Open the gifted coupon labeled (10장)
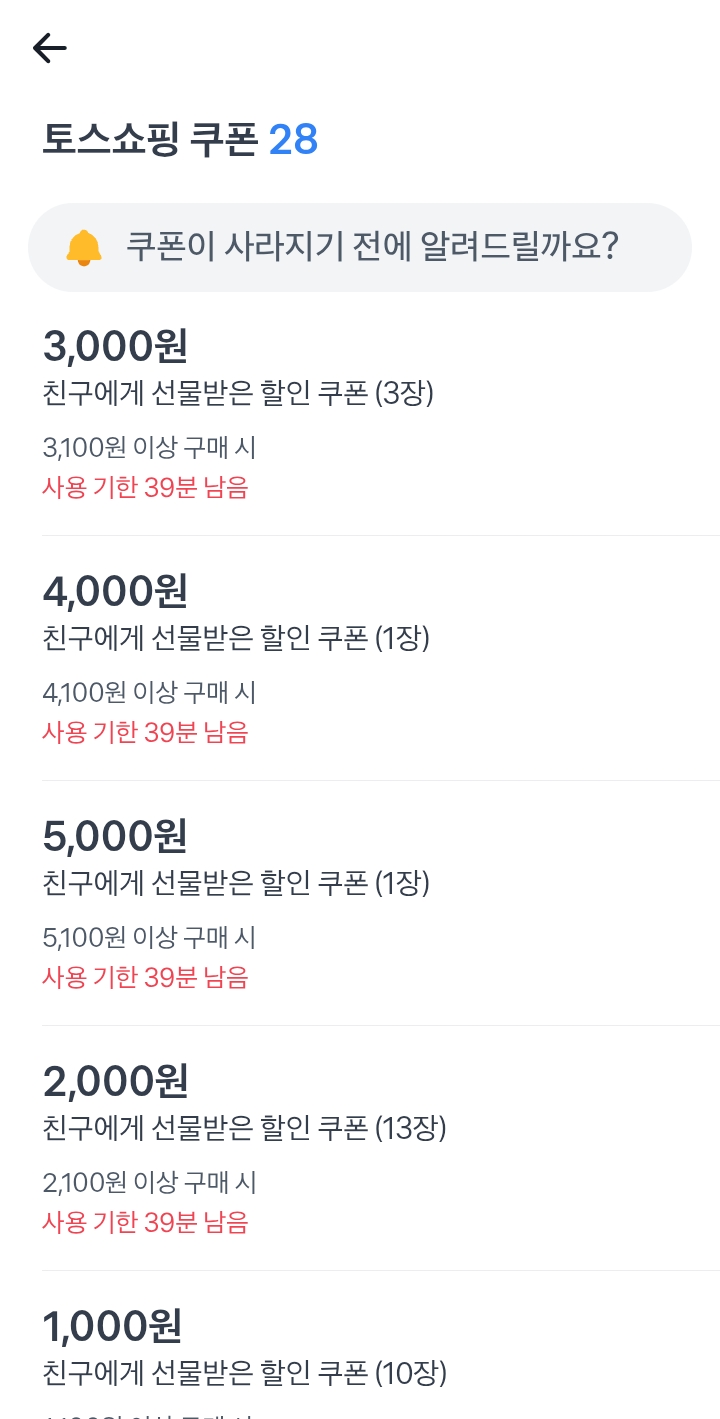 point(245,1372)
